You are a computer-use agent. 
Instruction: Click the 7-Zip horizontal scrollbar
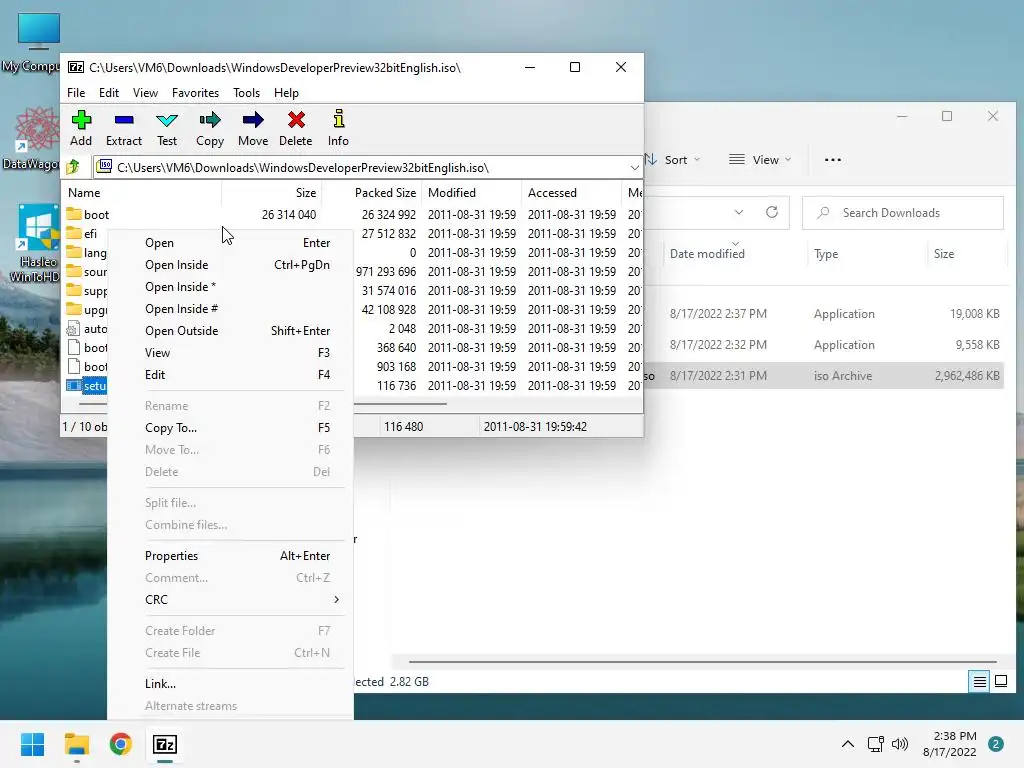(400, 404)
